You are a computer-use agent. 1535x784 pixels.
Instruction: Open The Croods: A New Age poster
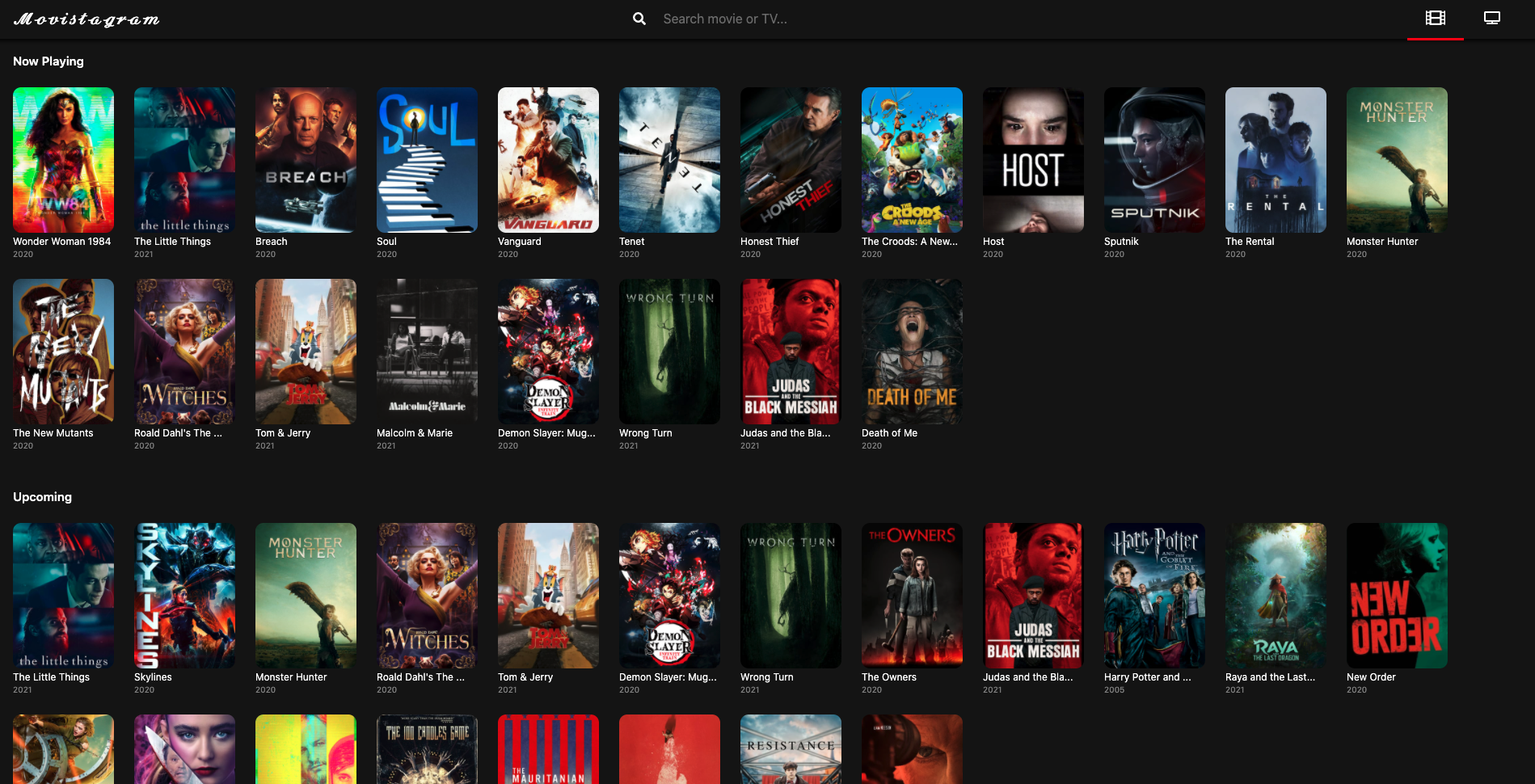click(912, 160)
